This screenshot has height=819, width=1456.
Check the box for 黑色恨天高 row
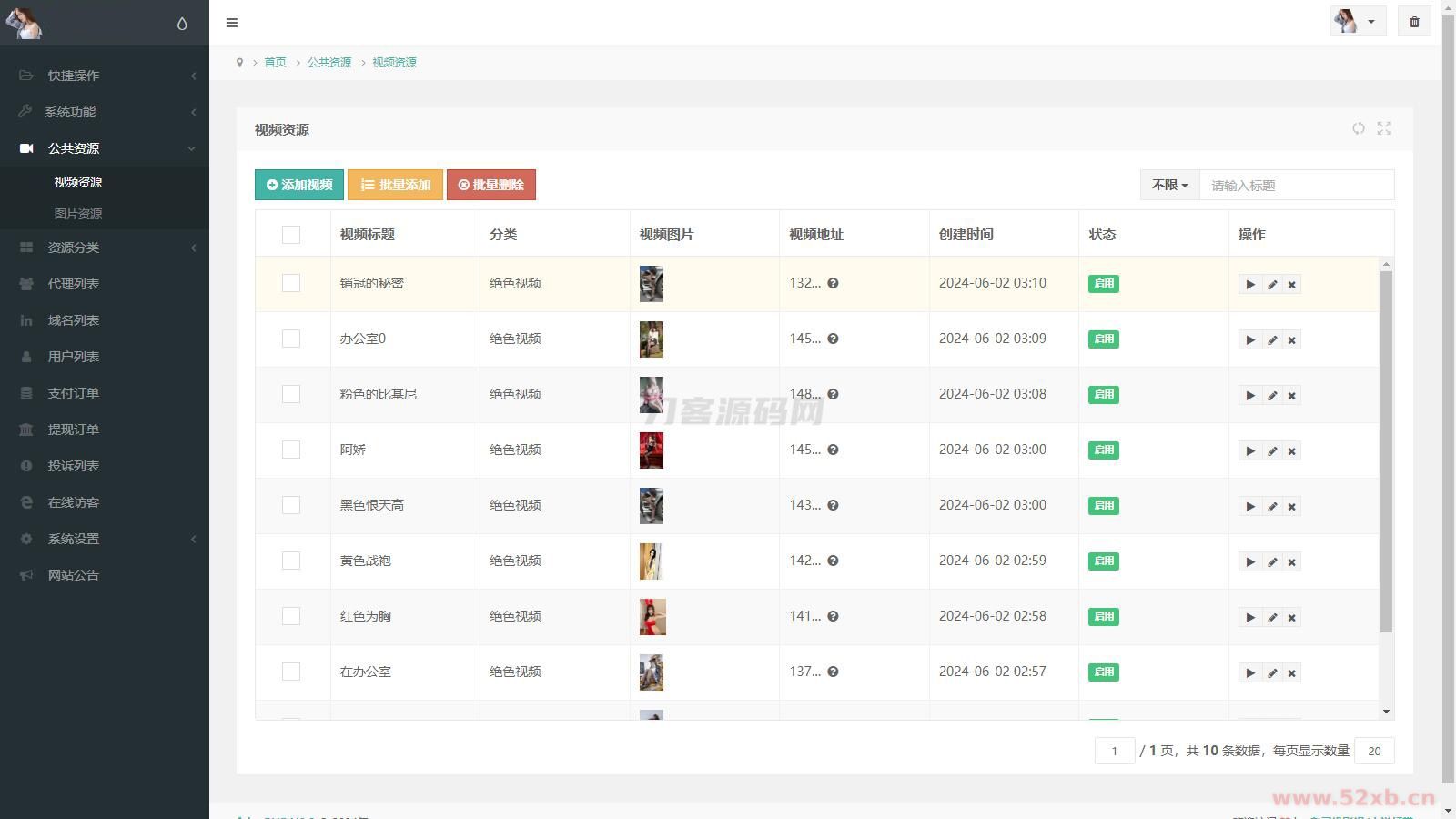pyautogui.click(x=291, y=505)
